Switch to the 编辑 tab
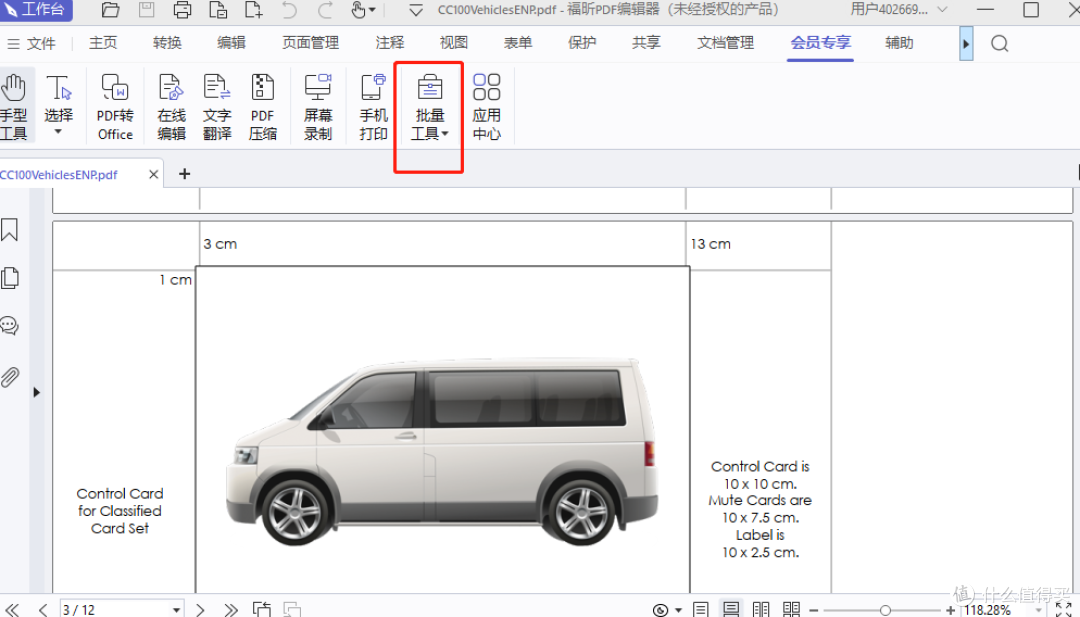The height and width of the screenshot is (617, 1080). (231, 43)
